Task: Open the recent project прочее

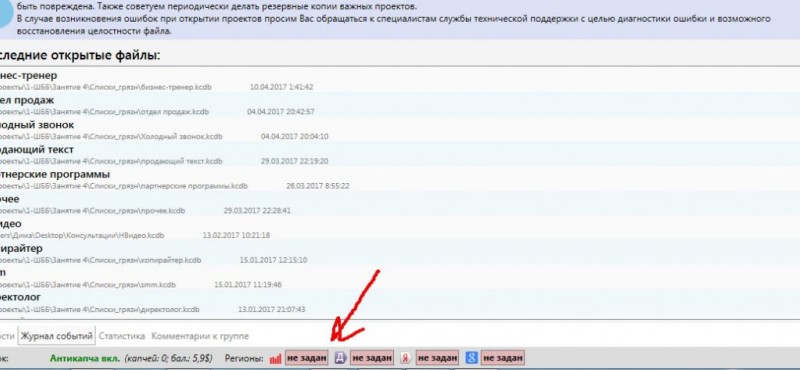Action: [10, 199]
